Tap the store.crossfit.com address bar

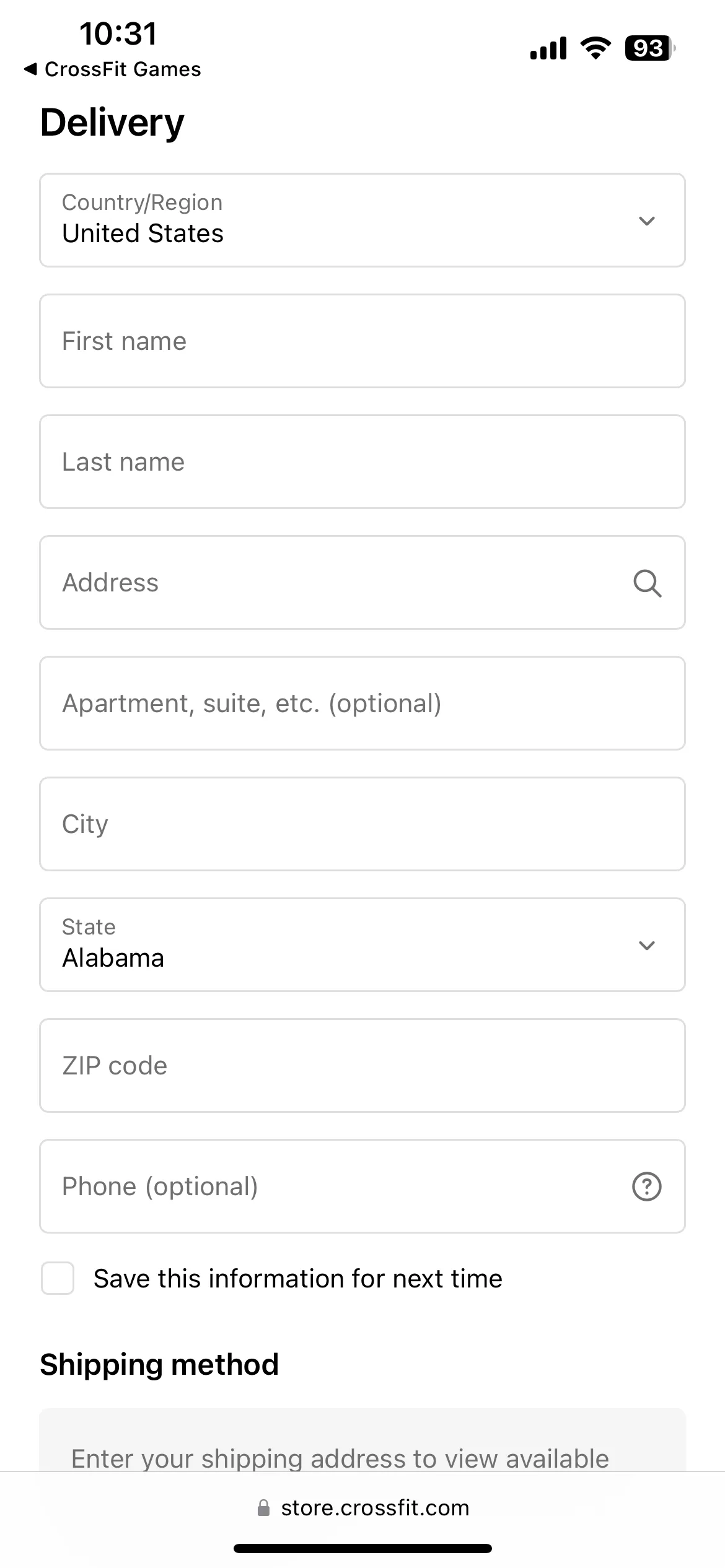[362, 1508]
